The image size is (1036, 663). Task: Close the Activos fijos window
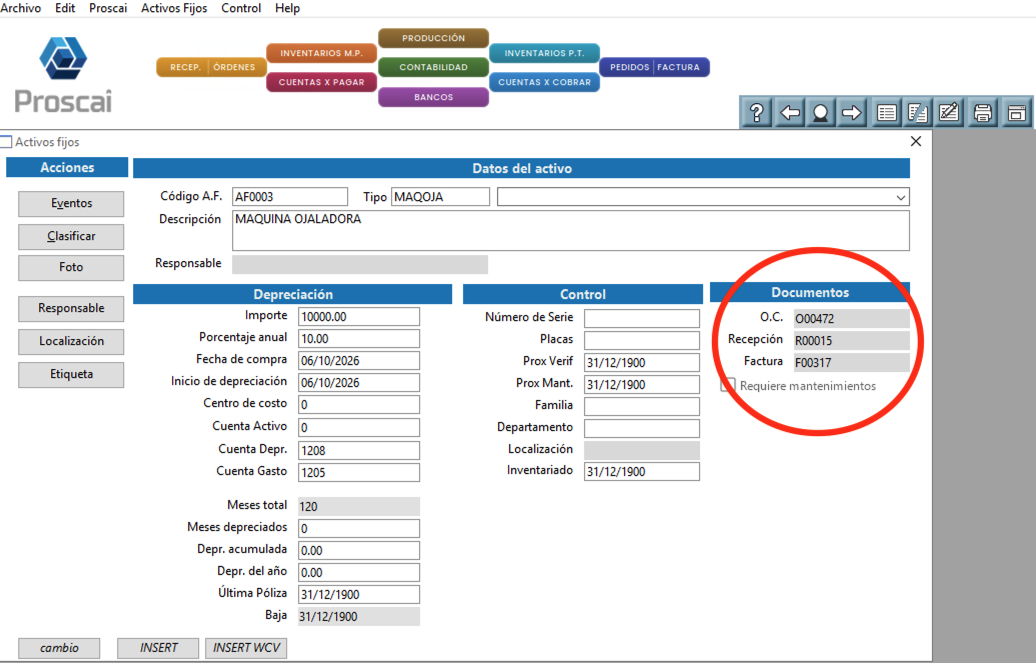tap(916, 141)
